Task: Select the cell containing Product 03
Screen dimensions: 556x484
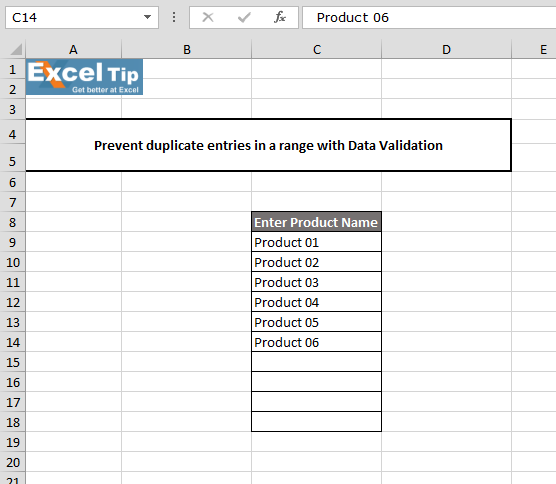Action: pyautogui.click(x=317, y=282)
